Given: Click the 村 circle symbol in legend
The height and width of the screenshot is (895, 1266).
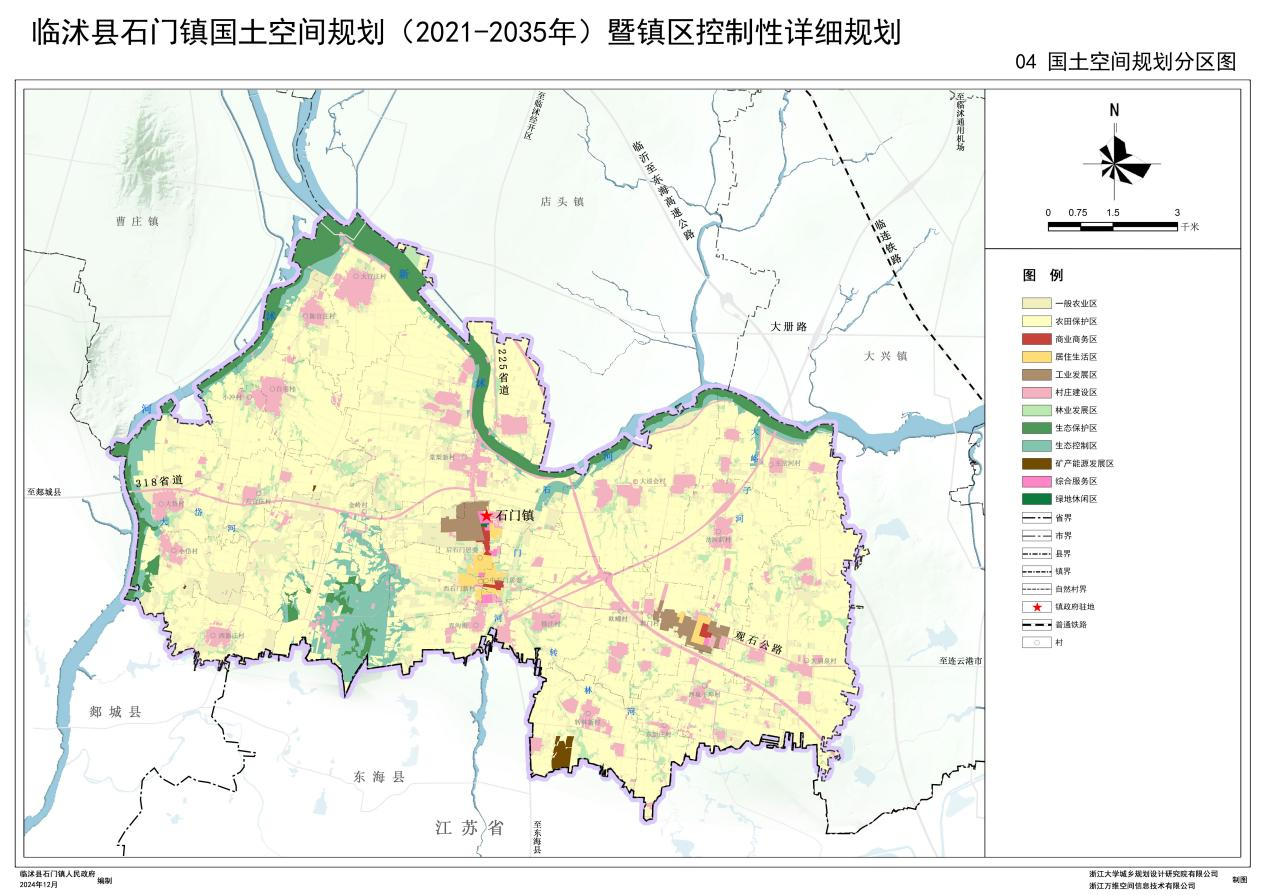Looking at the screenshot, I should tap(1035, 642).
